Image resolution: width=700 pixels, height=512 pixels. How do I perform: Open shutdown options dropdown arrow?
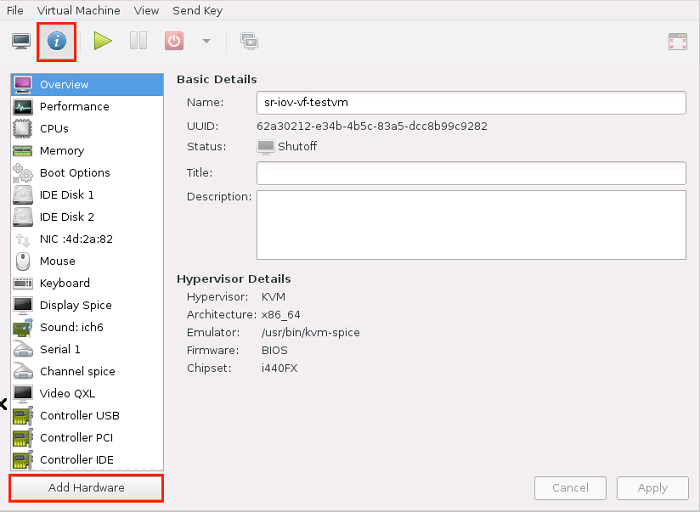click(206, 41)
